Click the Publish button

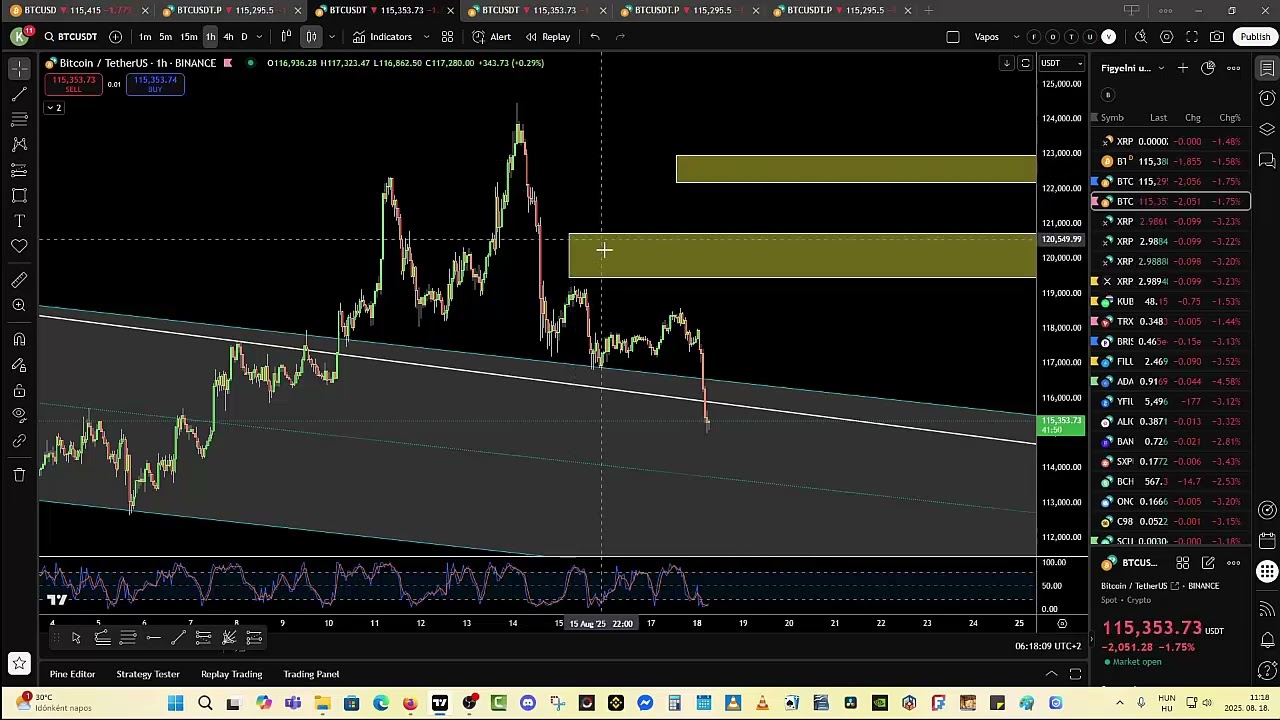click(1255, 37)
